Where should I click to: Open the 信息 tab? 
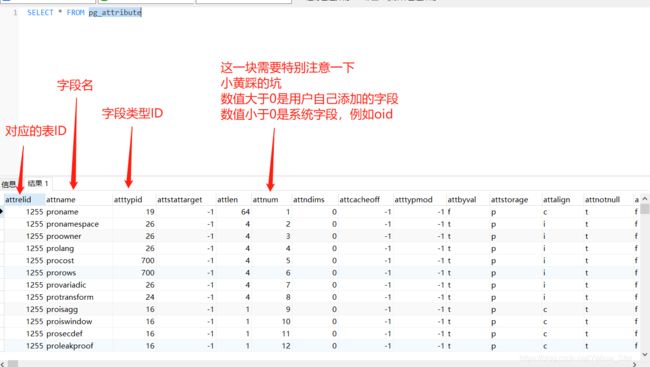(8, 184)
